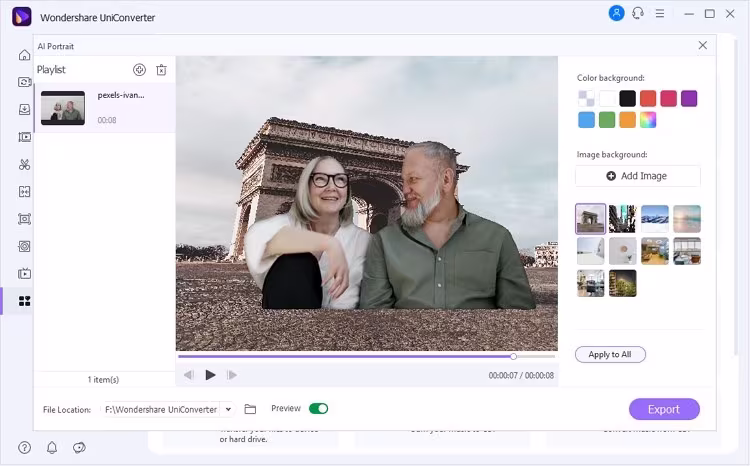This screenshot has width=750, height=466.
Task: Click the Add Image button
Action: (x=638, y=176)
